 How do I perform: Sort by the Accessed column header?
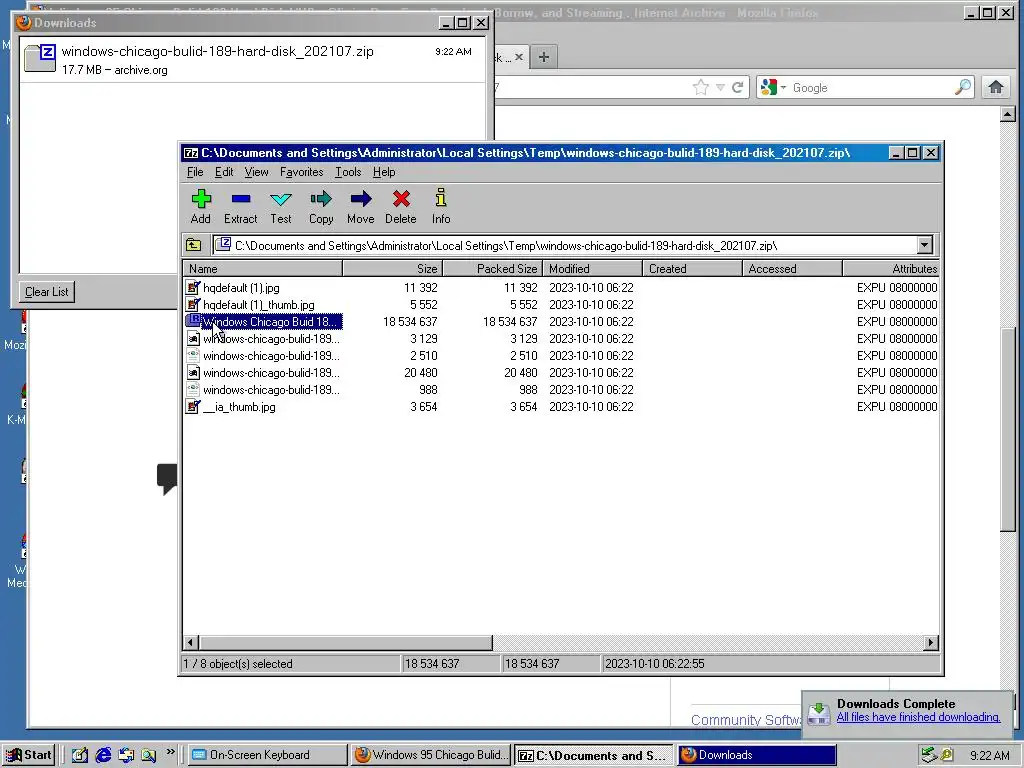coord(792,268)
